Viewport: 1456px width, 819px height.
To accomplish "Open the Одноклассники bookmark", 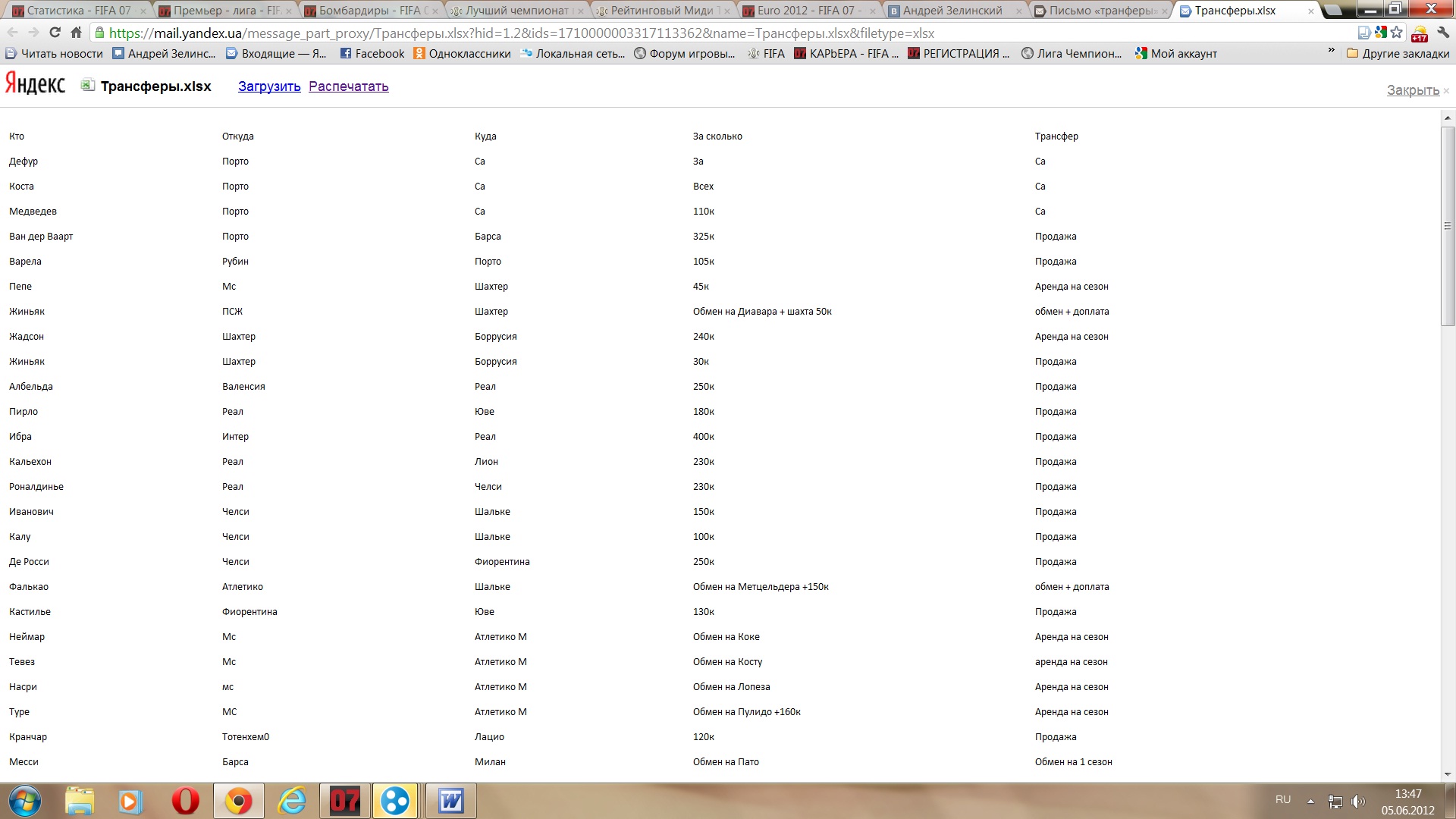I will [462, 53].
